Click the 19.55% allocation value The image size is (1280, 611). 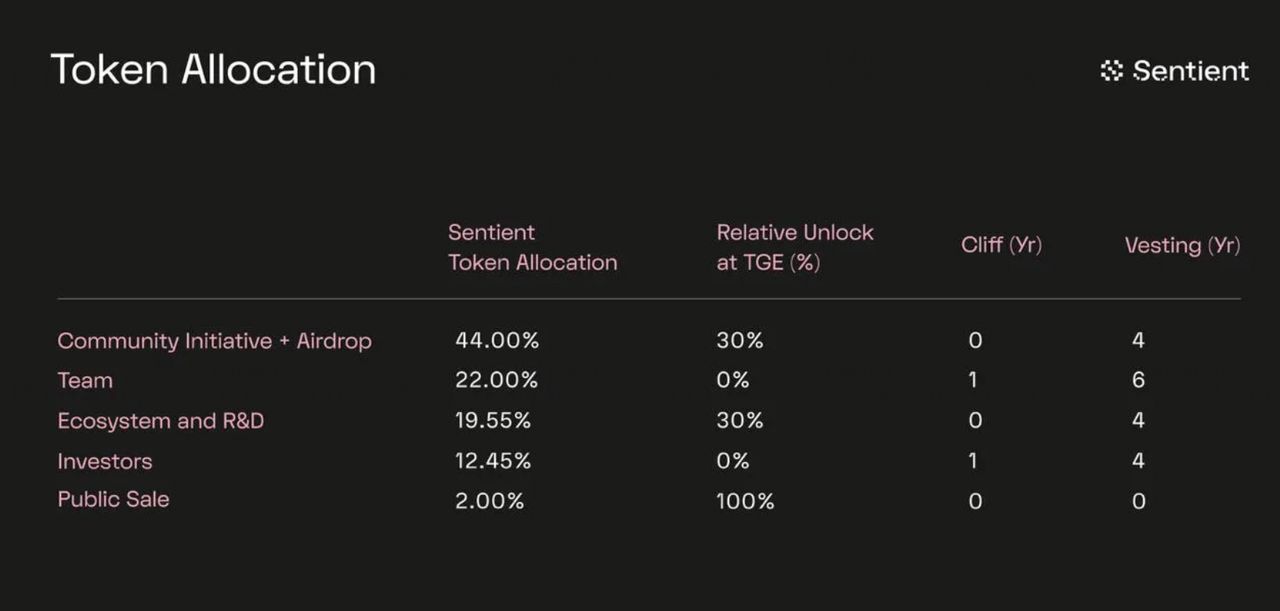(x=493, y=421)
